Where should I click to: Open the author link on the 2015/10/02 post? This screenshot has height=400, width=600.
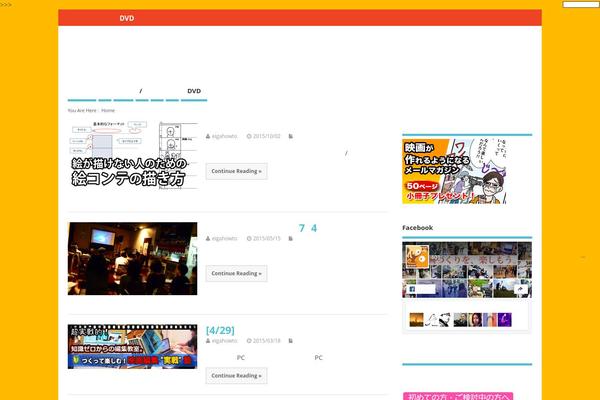(225, 136)
